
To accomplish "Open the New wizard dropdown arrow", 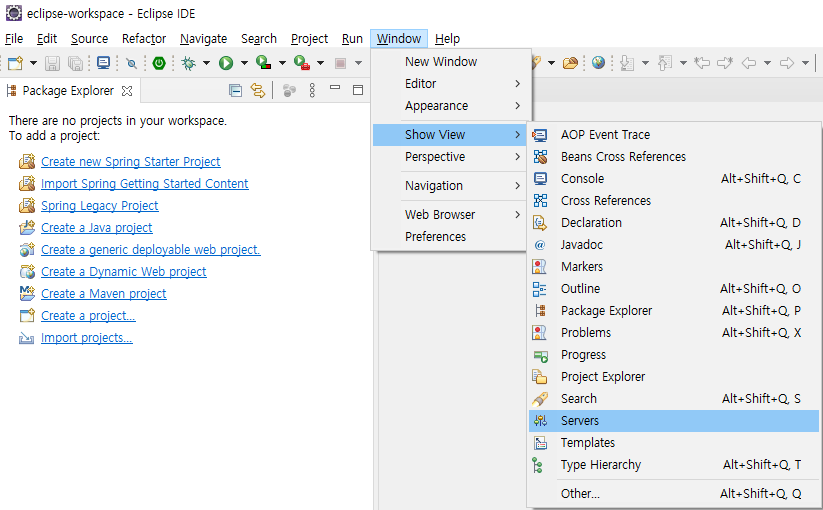I will [x=33, y=63].
